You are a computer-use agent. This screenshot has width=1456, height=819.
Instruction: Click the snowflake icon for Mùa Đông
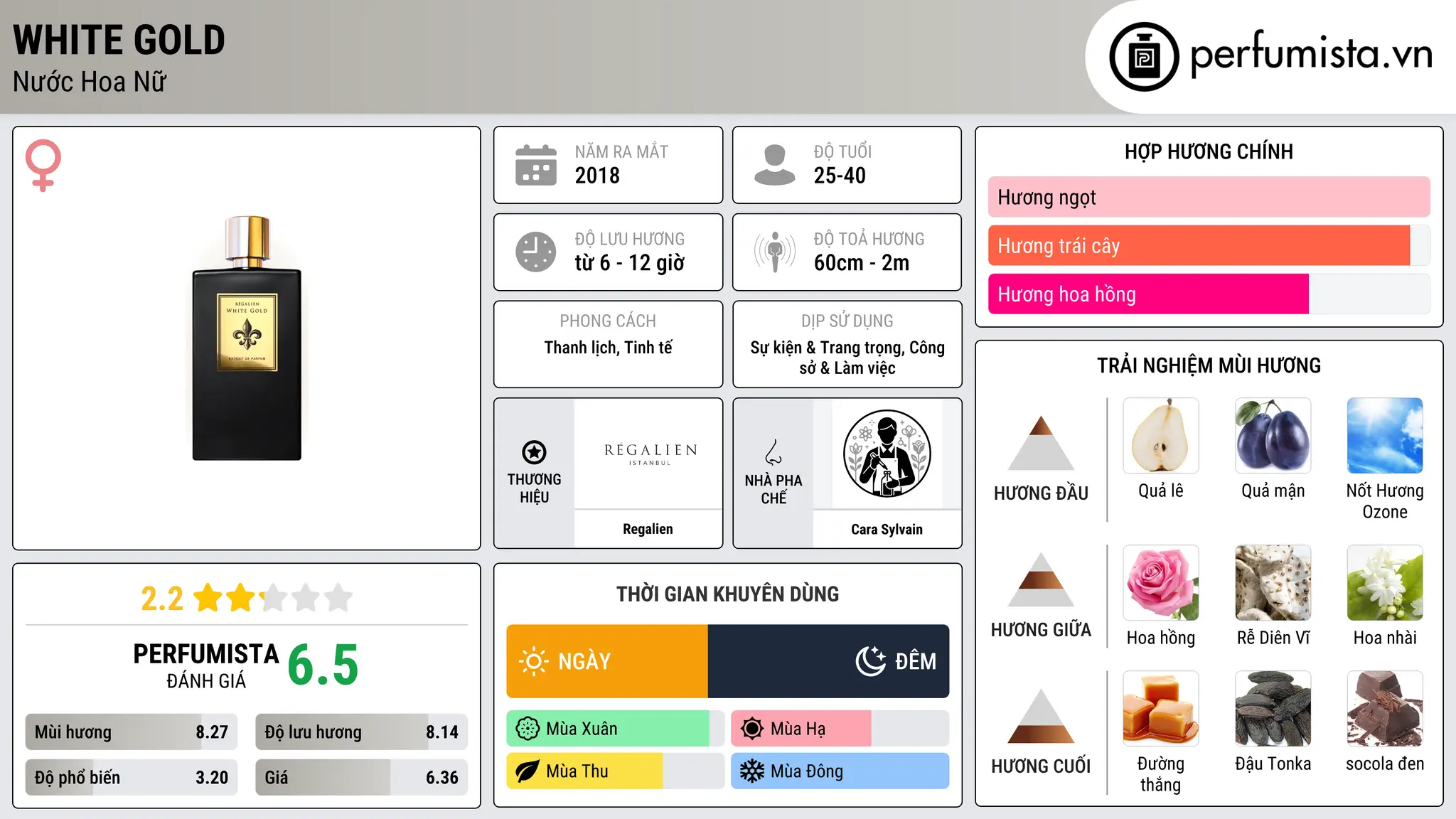[752, 771]
